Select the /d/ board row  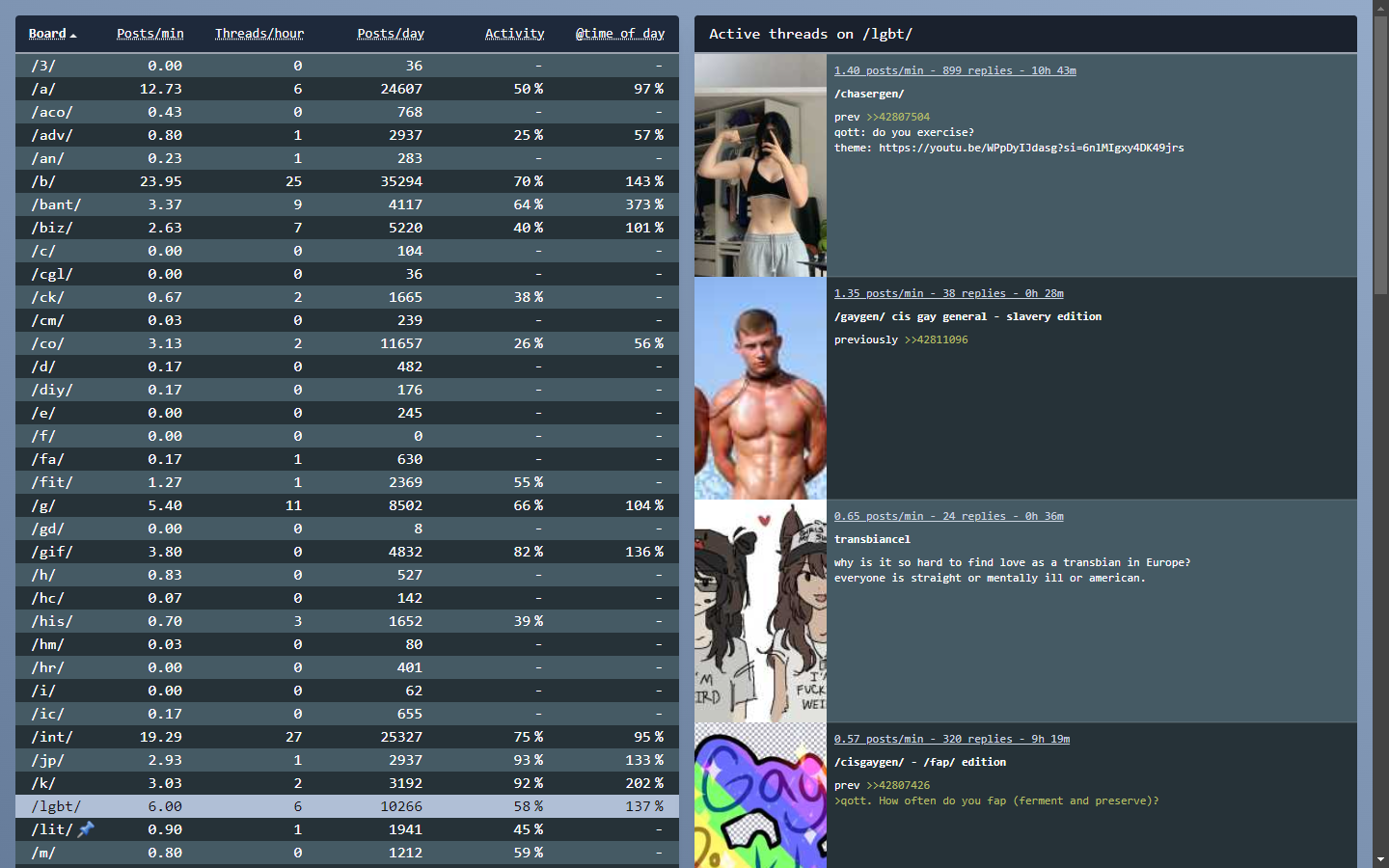[x=347, y=366]
